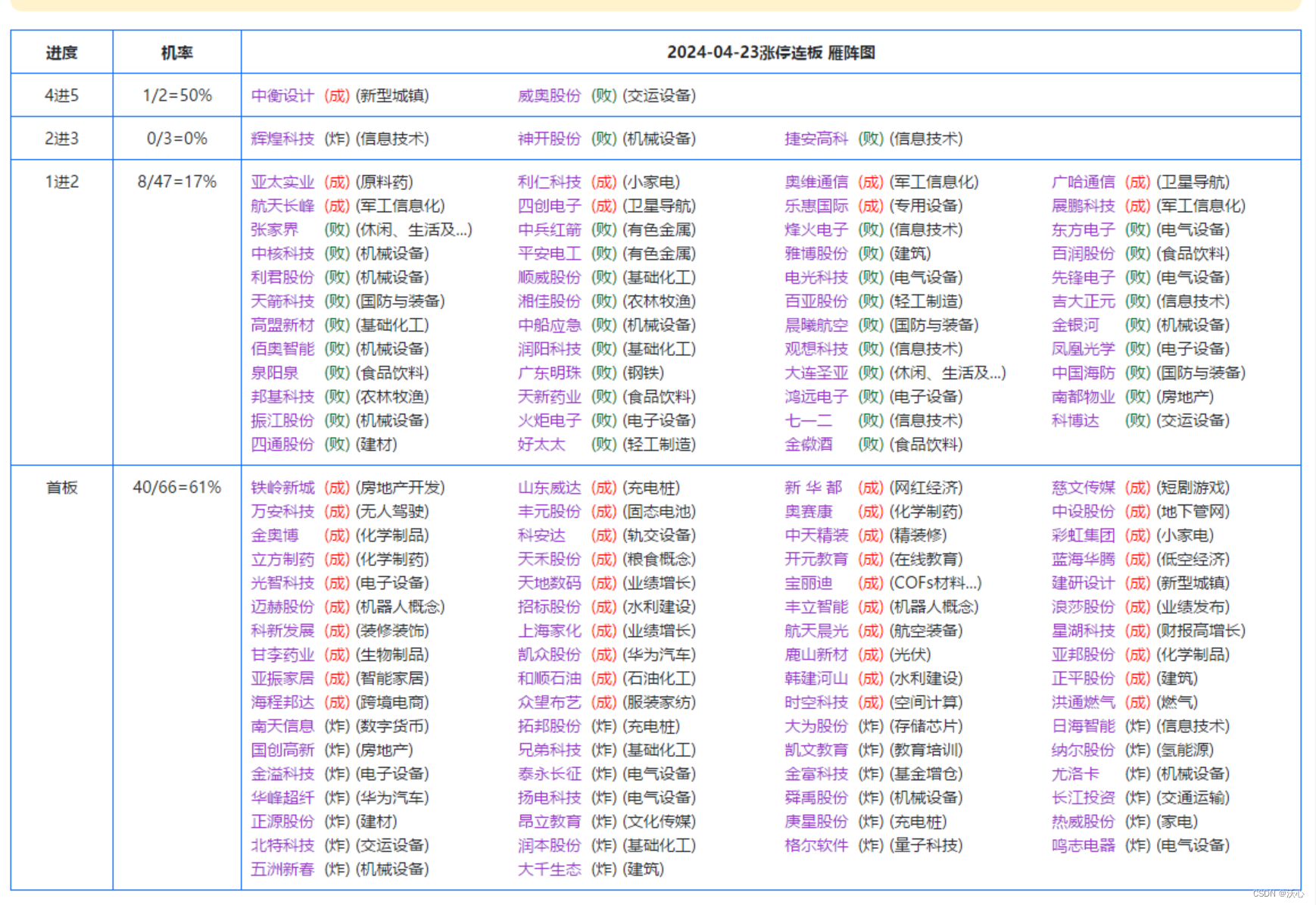Screen dimensions: 1316x905
Task: Open the 五洲新春 stock link
Action: [282, 869]
